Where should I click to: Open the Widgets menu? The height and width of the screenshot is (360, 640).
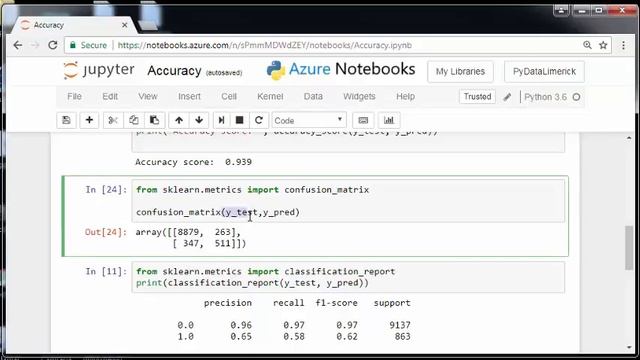tap(359, 97)
